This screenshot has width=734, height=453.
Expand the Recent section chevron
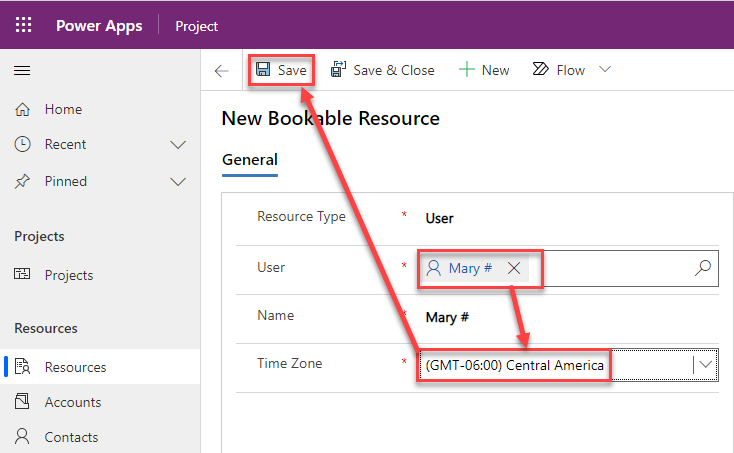(178, 145)
